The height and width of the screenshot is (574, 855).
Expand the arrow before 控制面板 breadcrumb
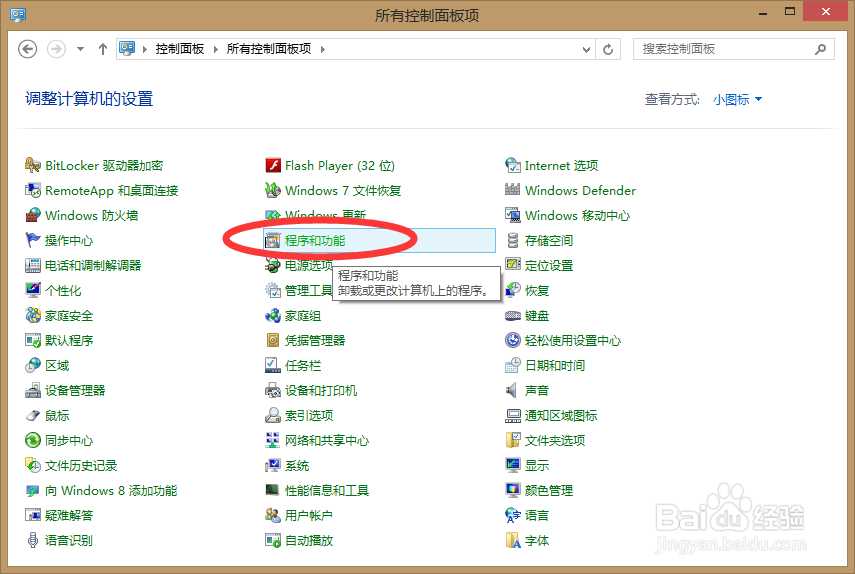click(144, 49)
